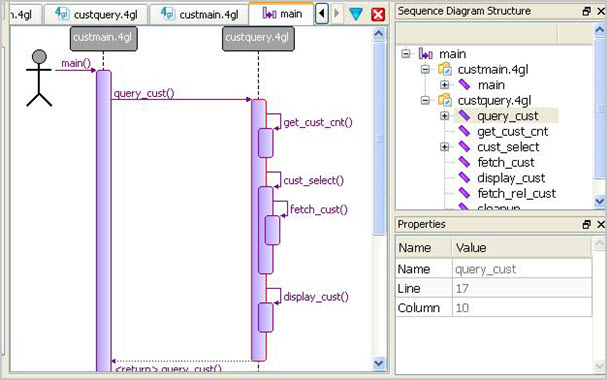The height and width of the screenshot is (380, 607).
Task: Click the 4gl file icon on custquery.4gl tab
Action: pos(62,14)
